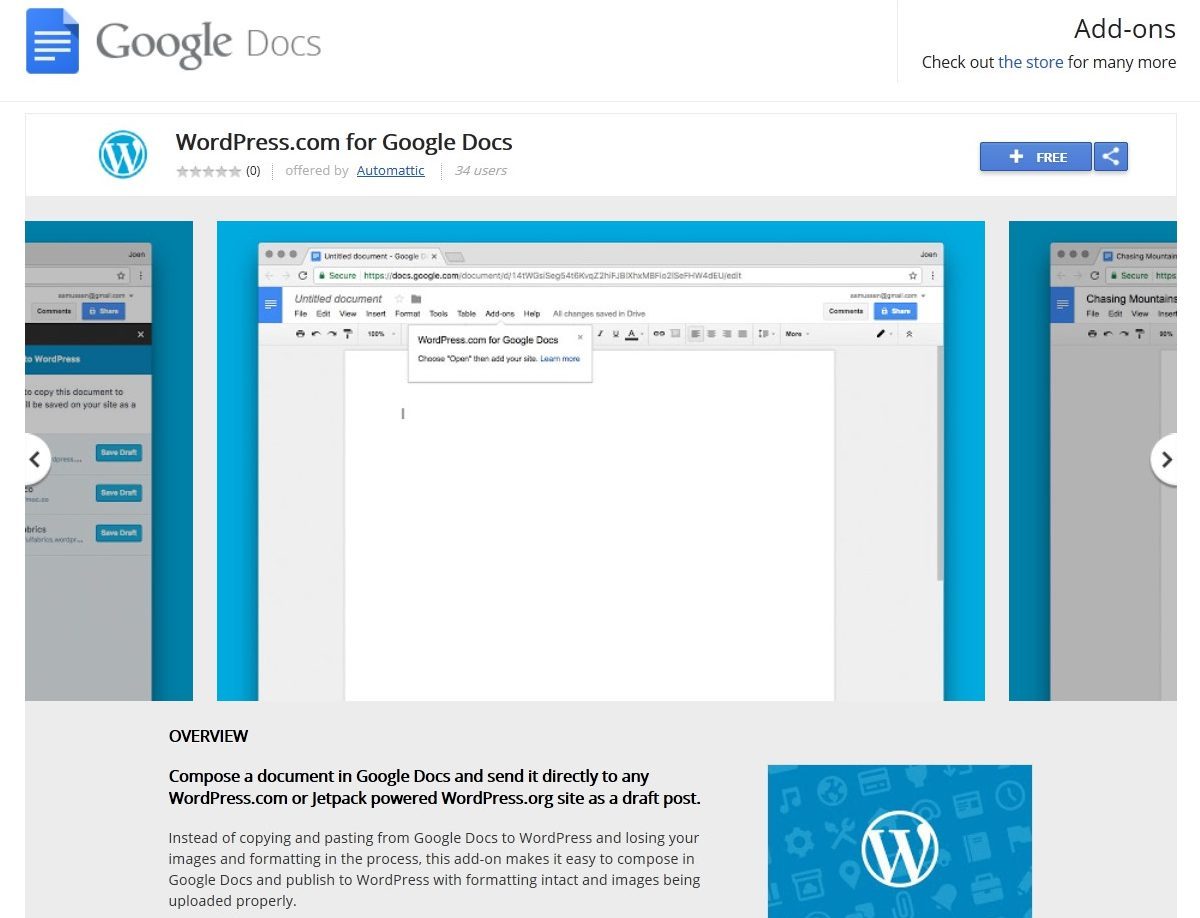The height and width of the screenshot is (918, 1200).
Task: Click the Insert link icon
Action: 658,333
